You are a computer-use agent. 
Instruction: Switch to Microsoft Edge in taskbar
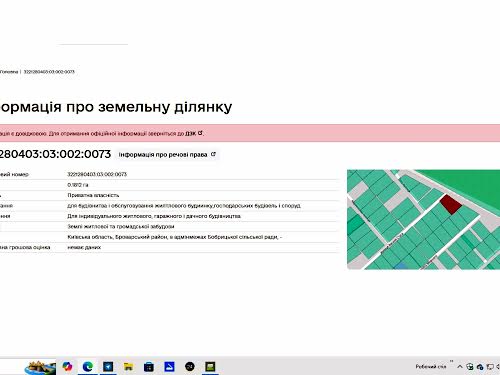click(x=88, y=367)
